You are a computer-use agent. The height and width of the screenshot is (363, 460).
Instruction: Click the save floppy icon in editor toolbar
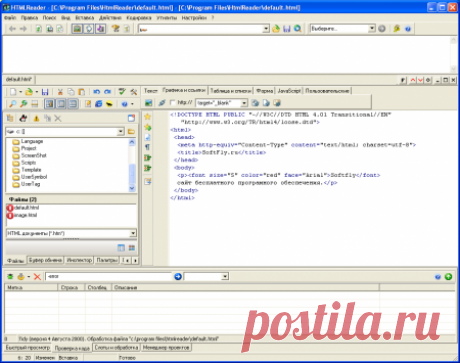click(x=45, y=92)
